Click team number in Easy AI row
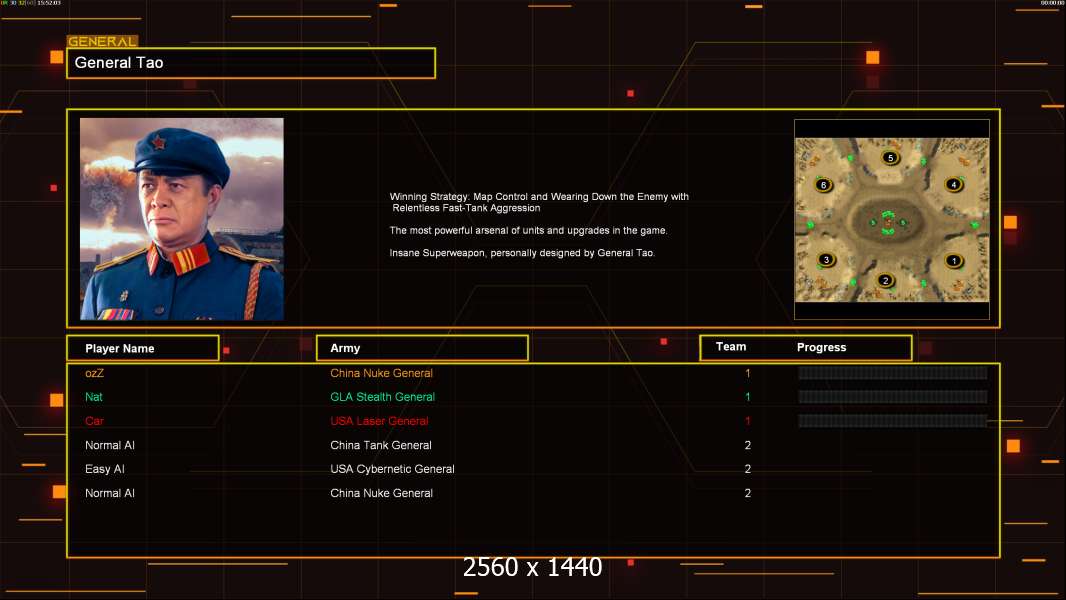The width and height of the screenshot is (1066, 600). tap(748, 469)
